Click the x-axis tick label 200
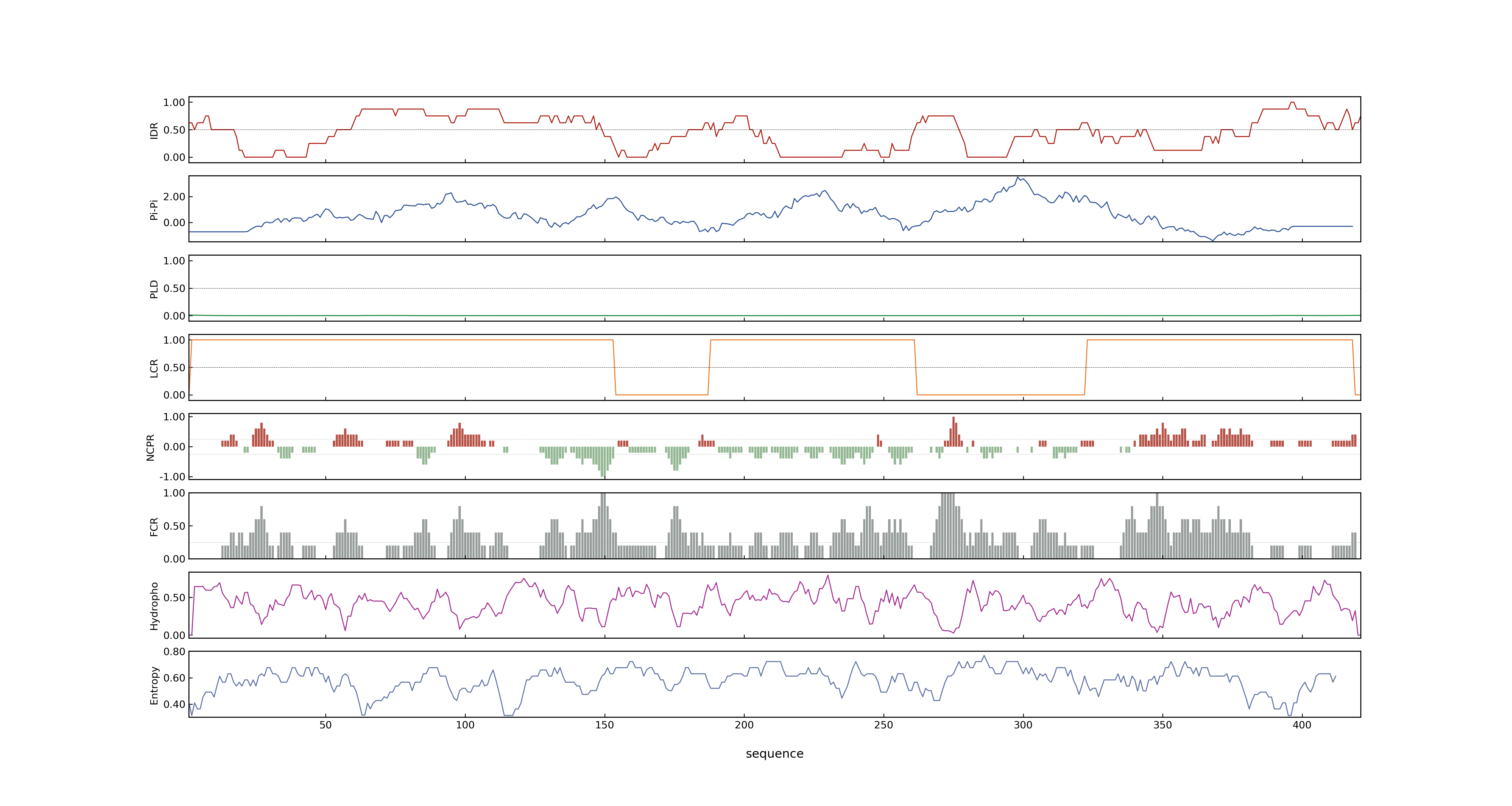Screen dimensions: 1512x806 (744, 725)
